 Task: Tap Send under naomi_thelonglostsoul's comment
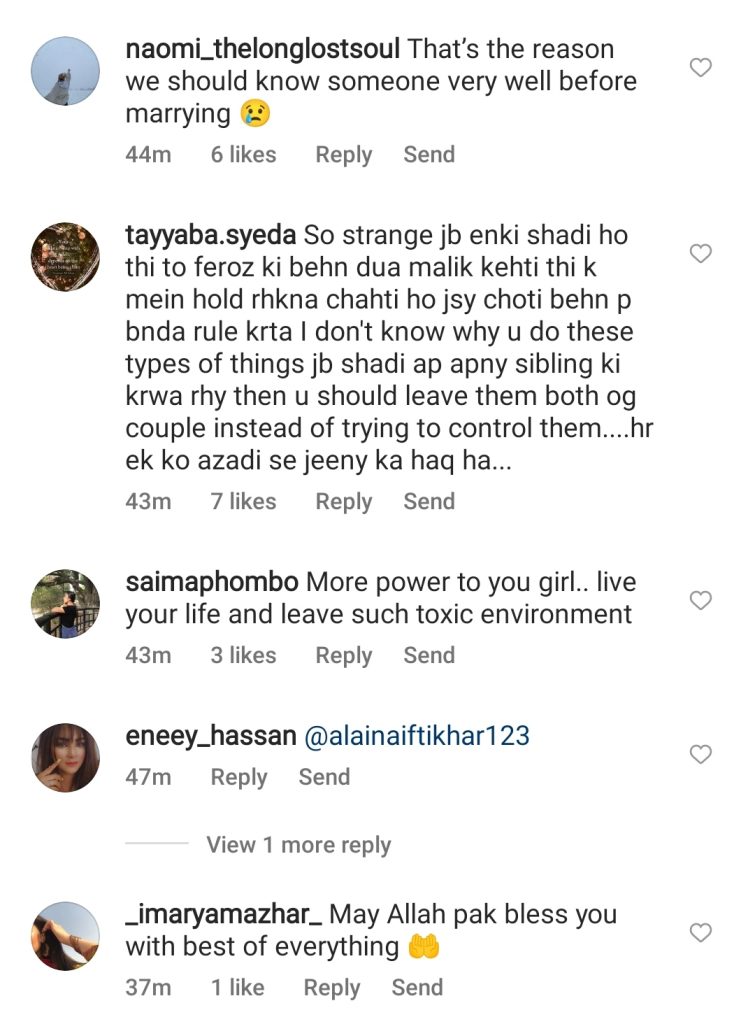click(x=429, y=154)
